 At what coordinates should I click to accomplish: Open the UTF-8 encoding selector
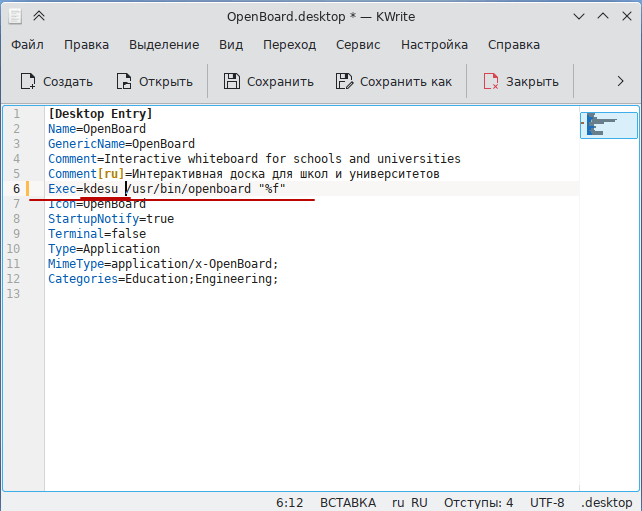pyautogui.click(x=547, y=502)
